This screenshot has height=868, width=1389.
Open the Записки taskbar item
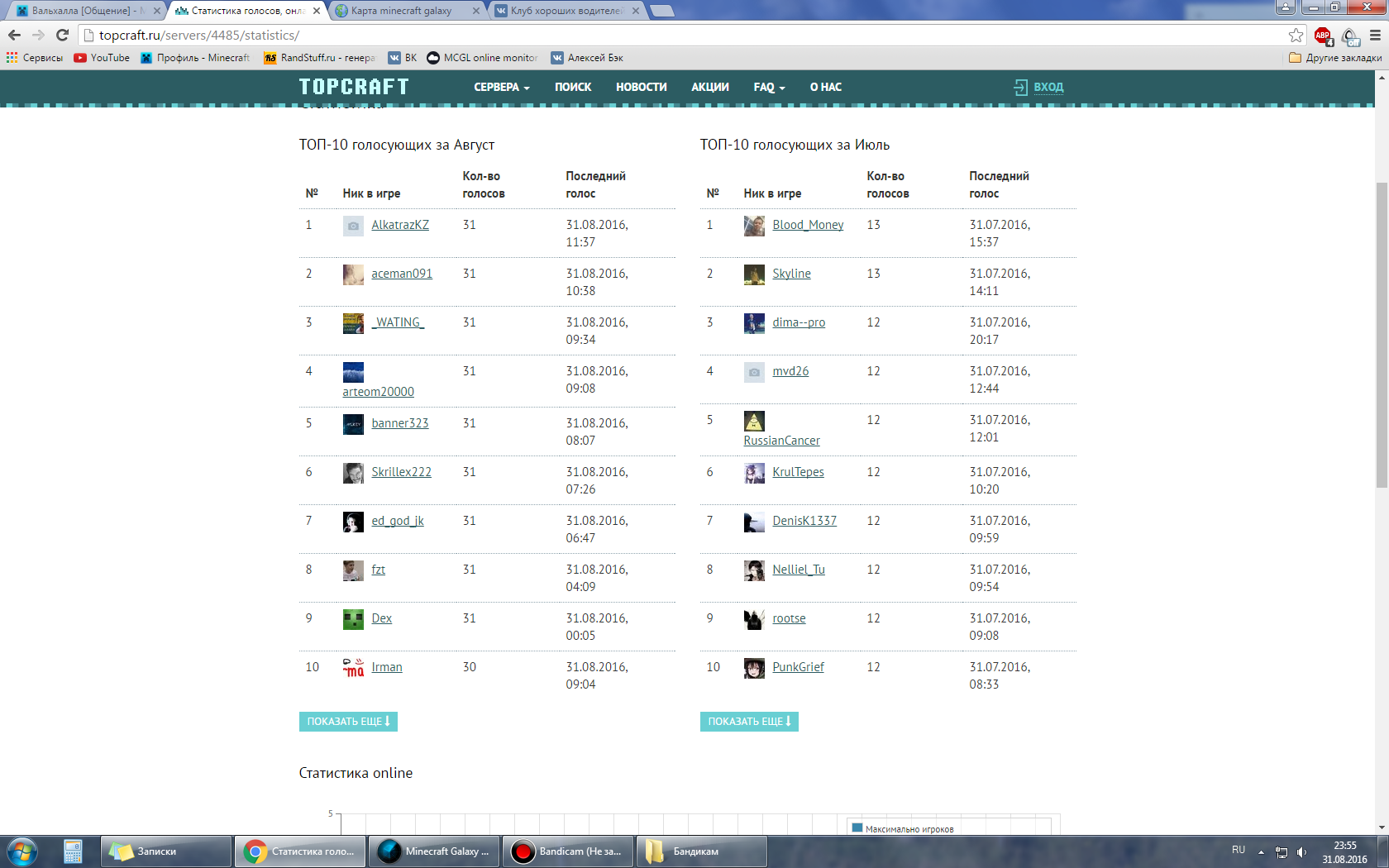pos(165,851)
